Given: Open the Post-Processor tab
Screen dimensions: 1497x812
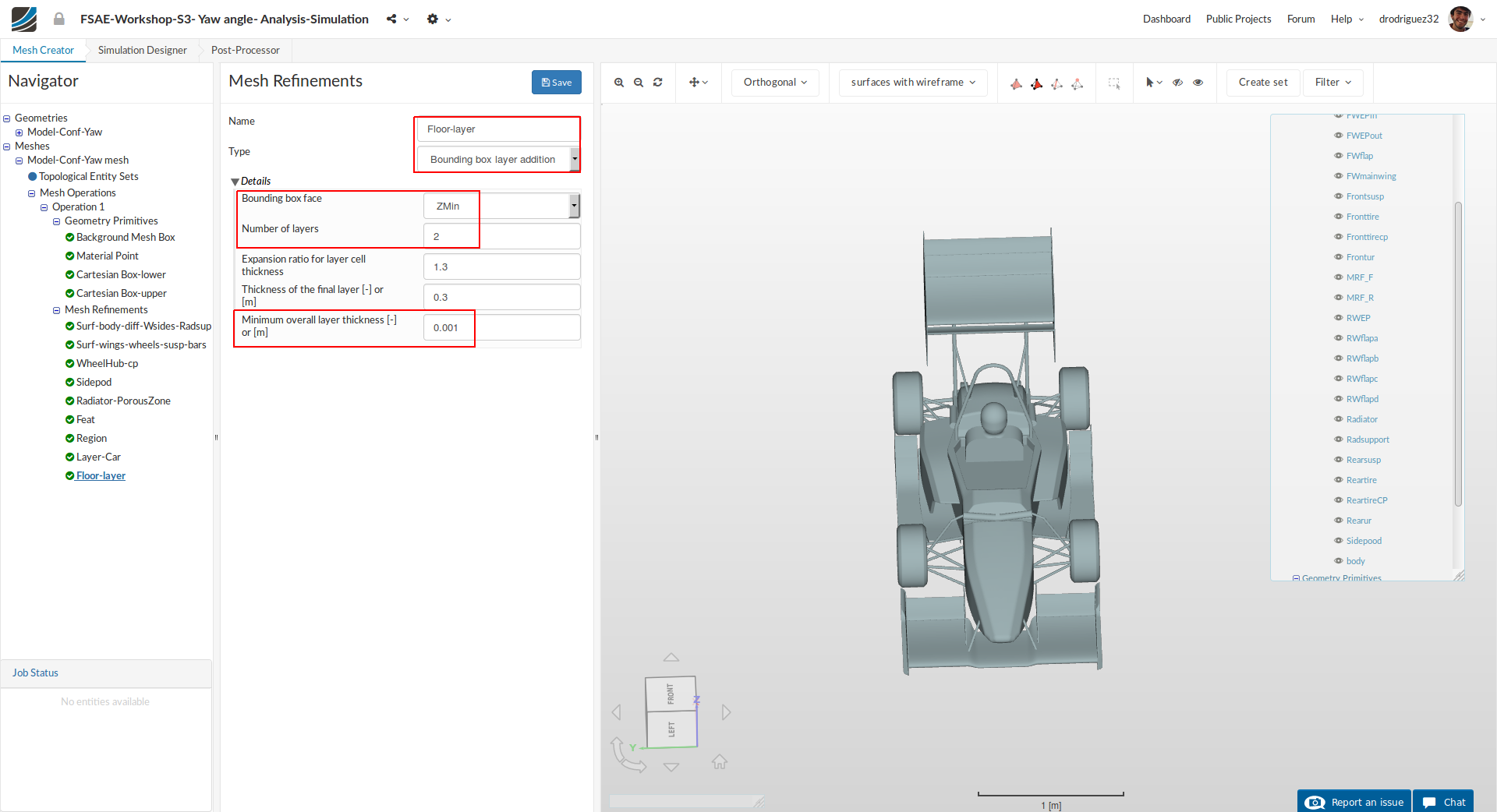Looking at the screenshot, I should (x=245, y=50).
